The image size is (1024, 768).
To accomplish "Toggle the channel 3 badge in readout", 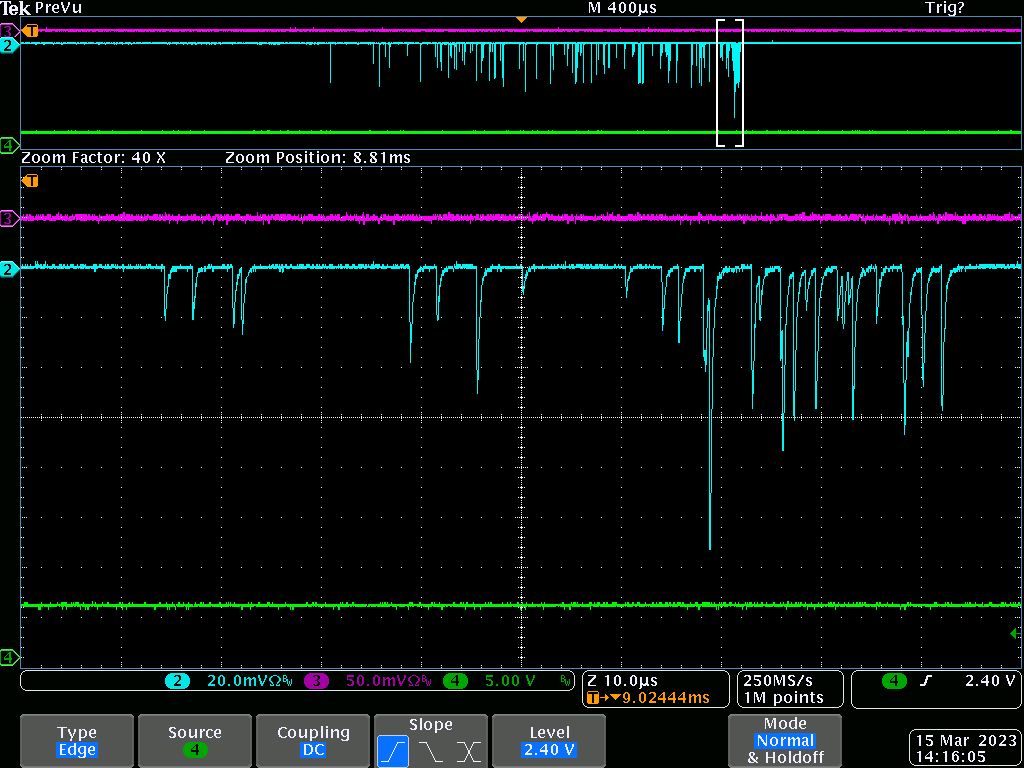I will pyautogui.click(x=316, y=681).
